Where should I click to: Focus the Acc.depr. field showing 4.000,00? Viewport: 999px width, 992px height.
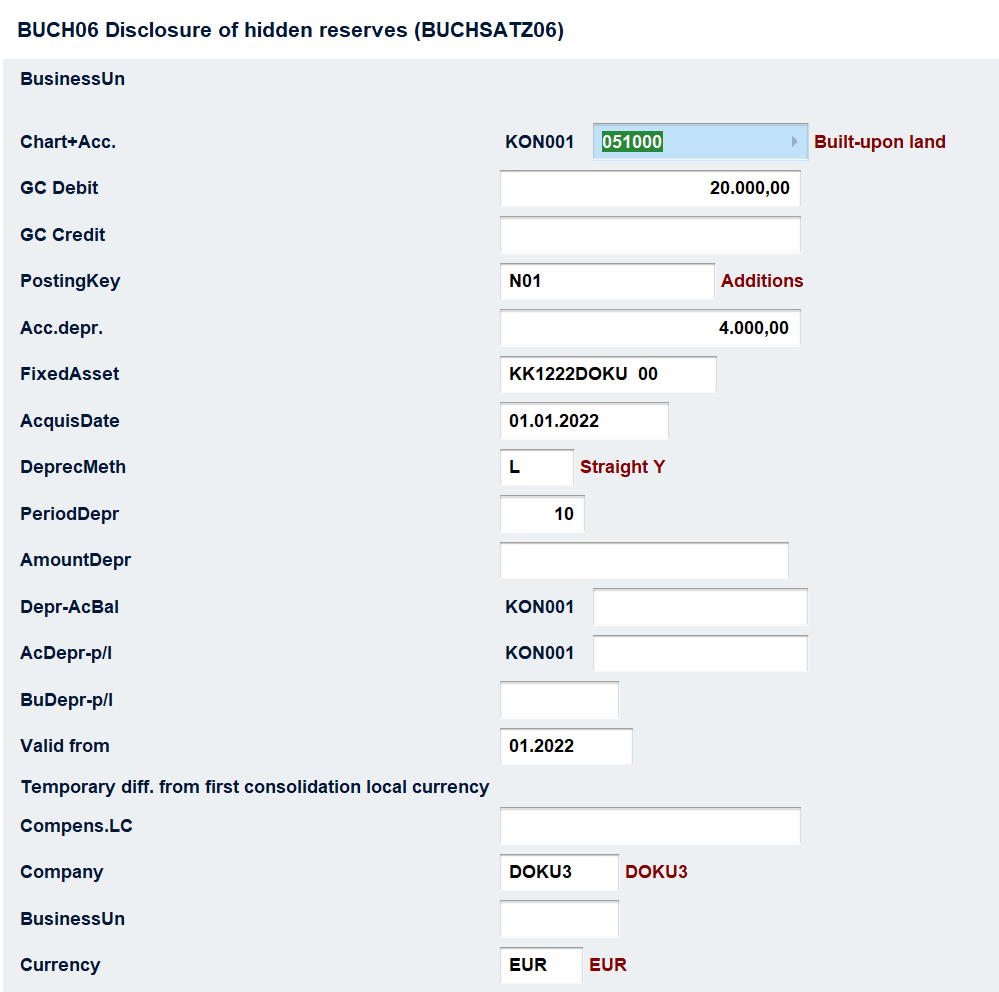click(x=650, y=328)
